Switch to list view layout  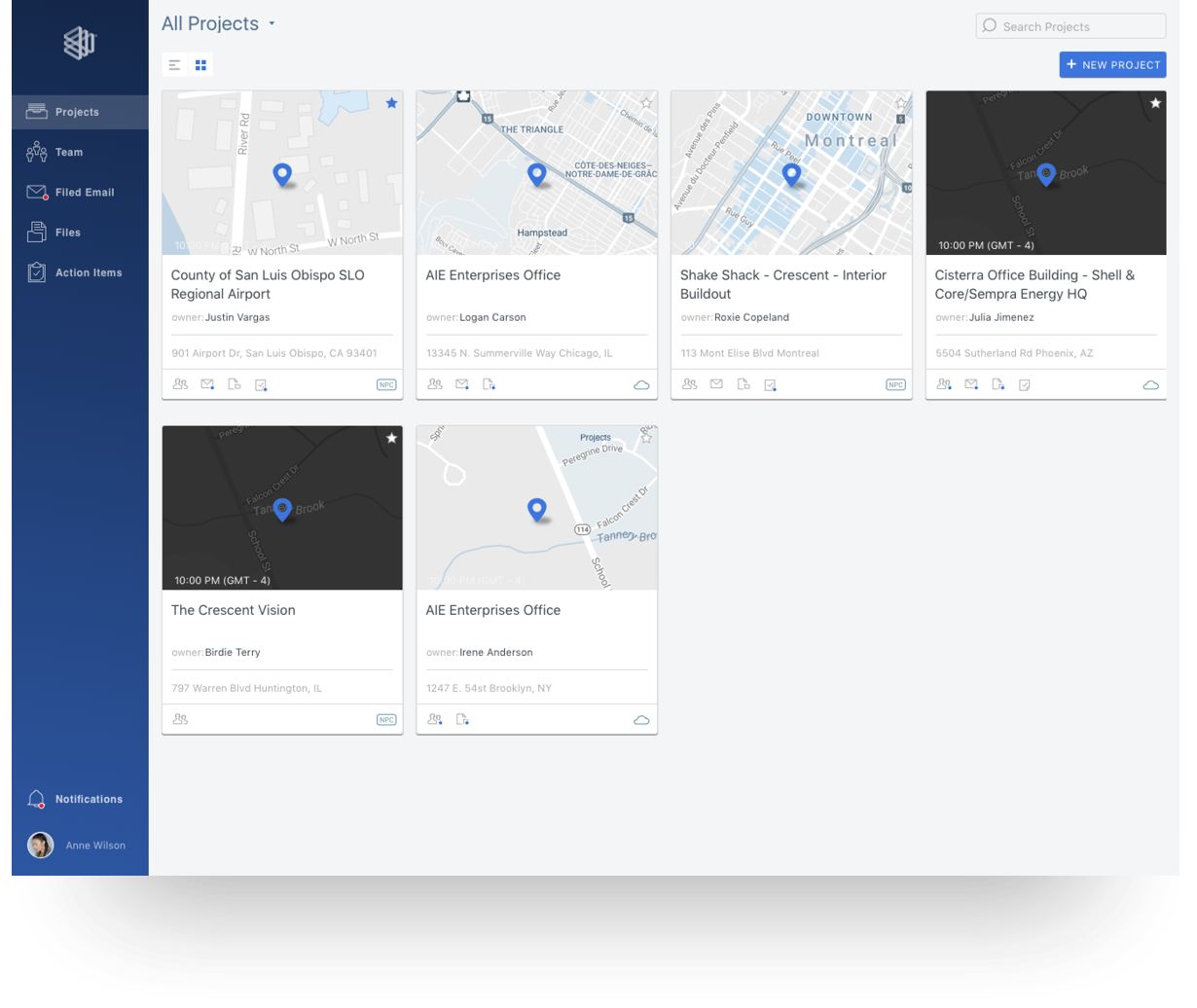click(174, 64)
